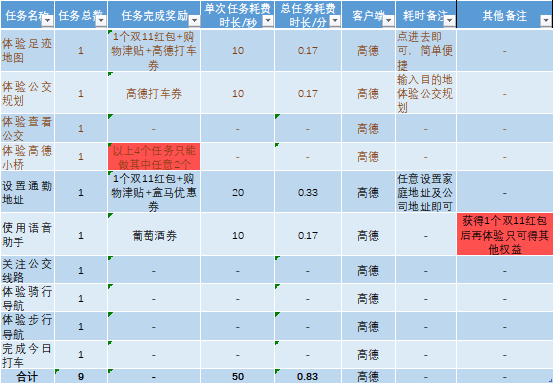The image size is (554, 384).
Task: Open the 任务完成奖励 column filter dropdown
Action: (194, 21)
